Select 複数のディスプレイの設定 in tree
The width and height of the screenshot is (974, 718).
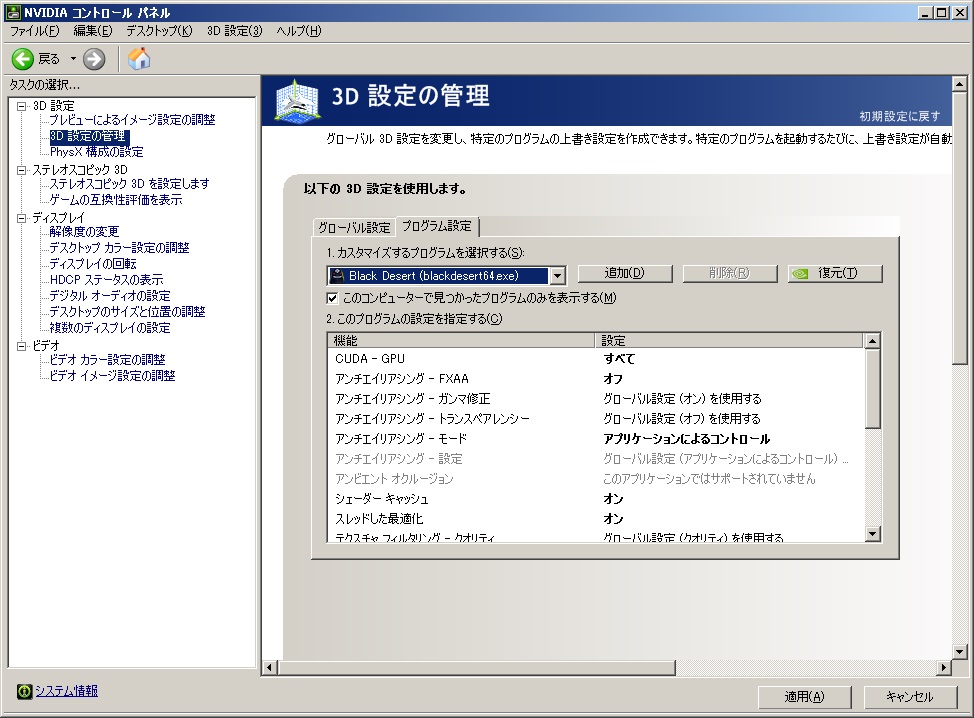(110, 328)
